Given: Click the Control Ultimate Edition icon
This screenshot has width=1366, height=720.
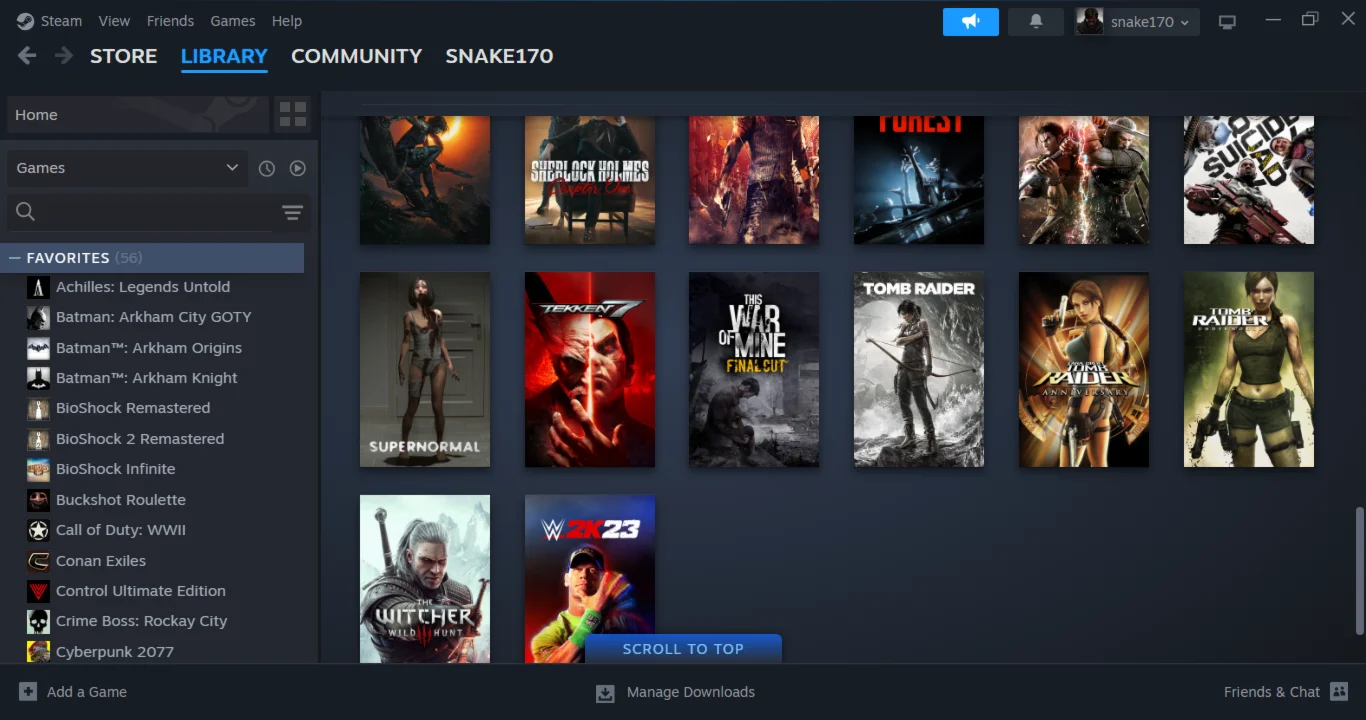Looking at the screenshot, I should 38,591.
